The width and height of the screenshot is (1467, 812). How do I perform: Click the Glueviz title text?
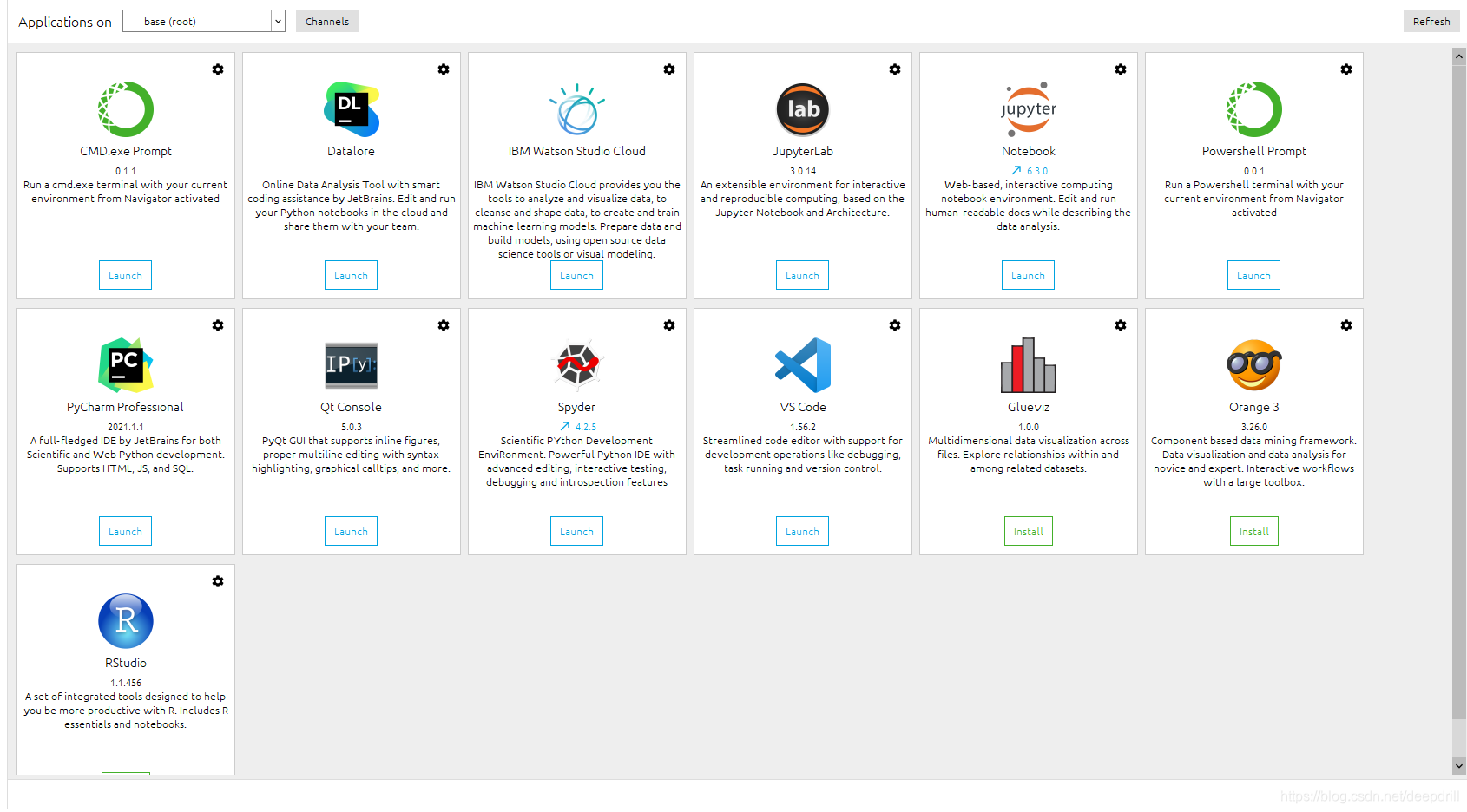click(x=1029, y=407)
